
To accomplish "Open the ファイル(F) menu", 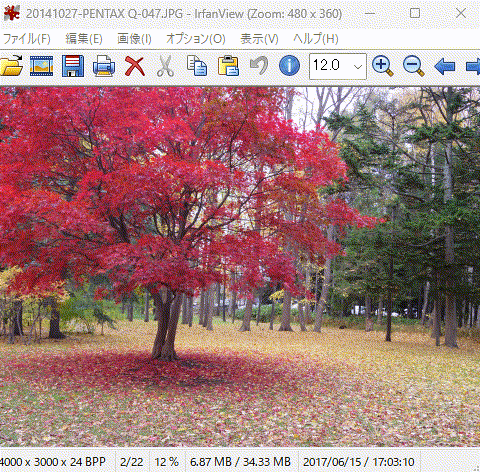I will click(26, 39).
